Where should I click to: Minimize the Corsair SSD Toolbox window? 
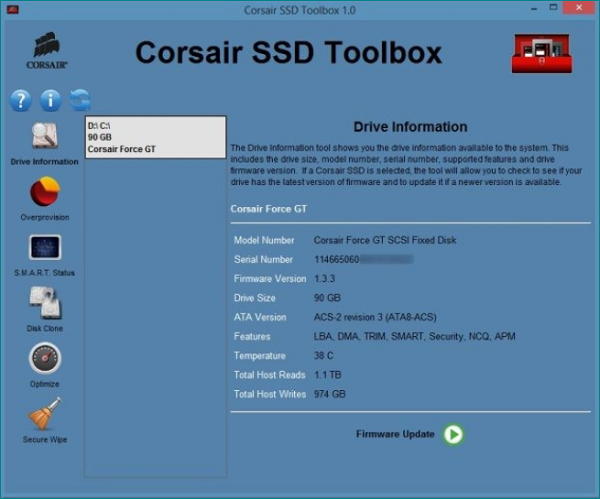point(534,8)
